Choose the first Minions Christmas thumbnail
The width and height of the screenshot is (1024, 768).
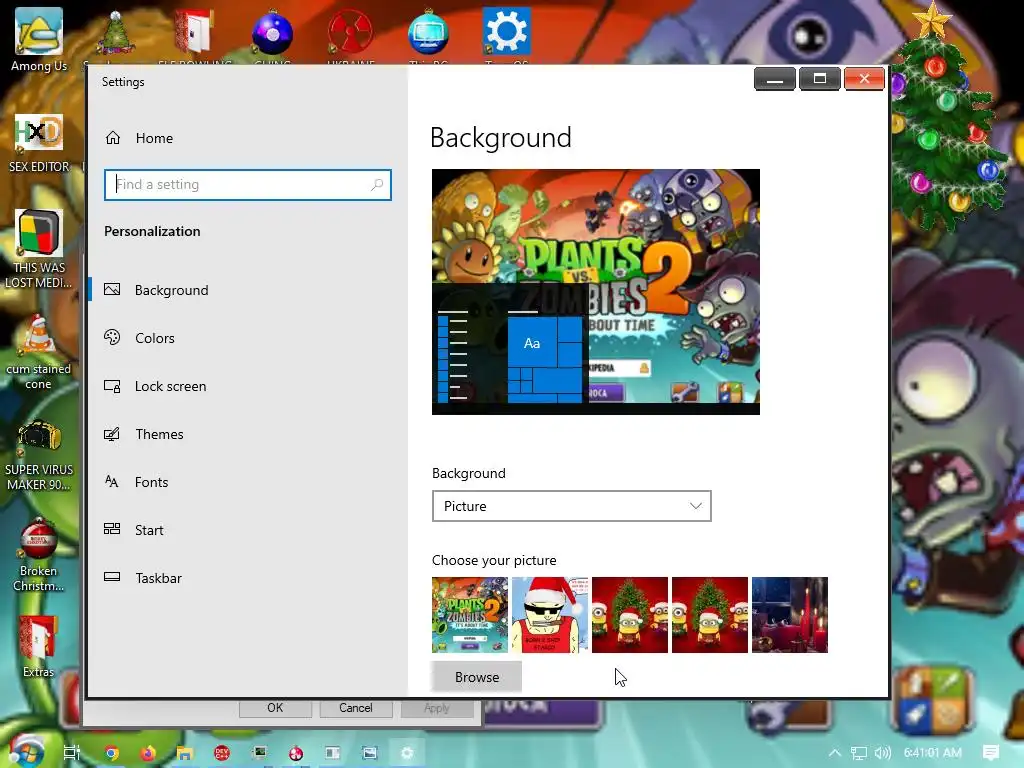coord(630,615)
